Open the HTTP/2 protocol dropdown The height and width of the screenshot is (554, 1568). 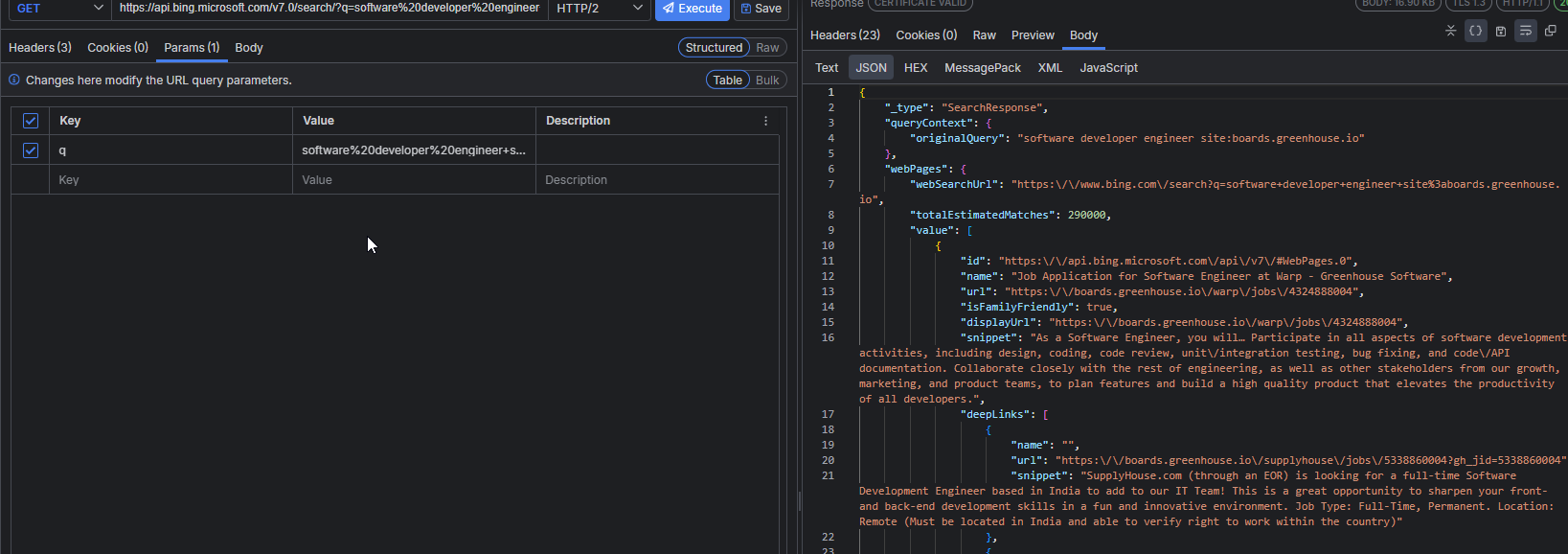[601, 8]
